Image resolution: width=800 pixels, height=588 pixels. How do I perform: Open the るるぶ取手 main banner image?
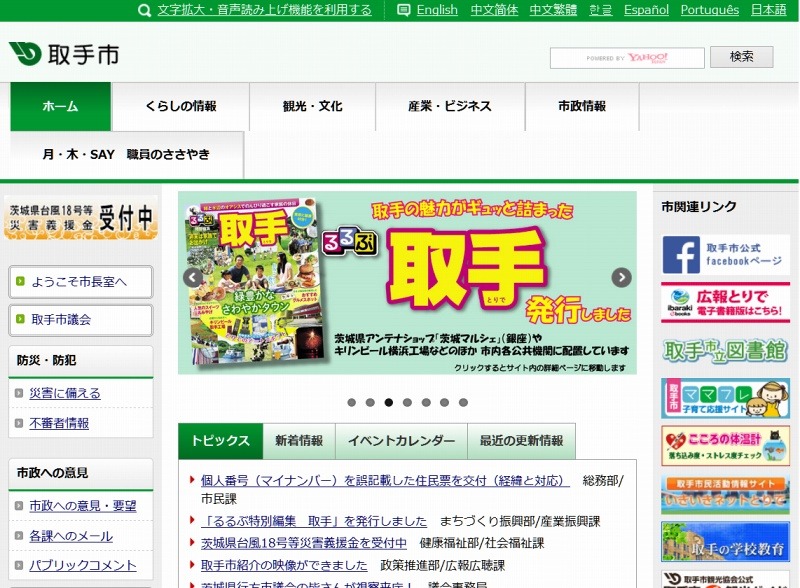[x=407, y=283]
